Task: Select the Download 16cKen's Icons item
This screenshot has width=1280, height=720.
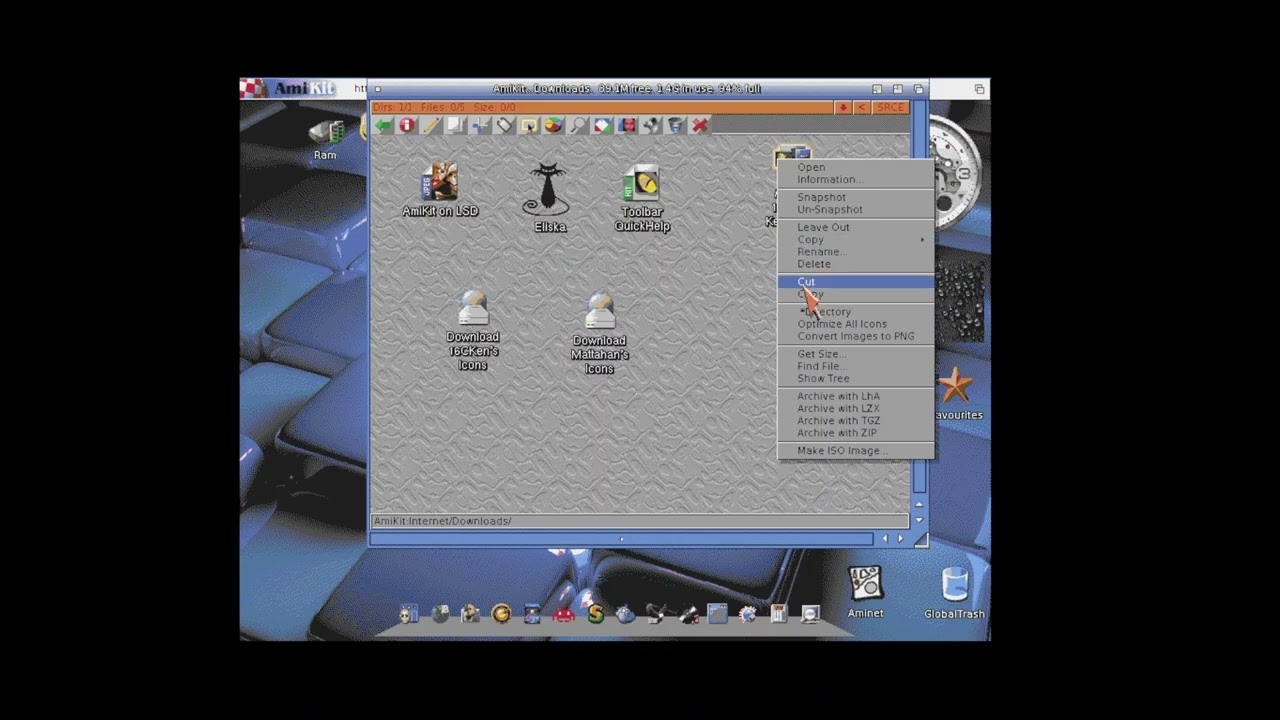Action: coord(473,331)
